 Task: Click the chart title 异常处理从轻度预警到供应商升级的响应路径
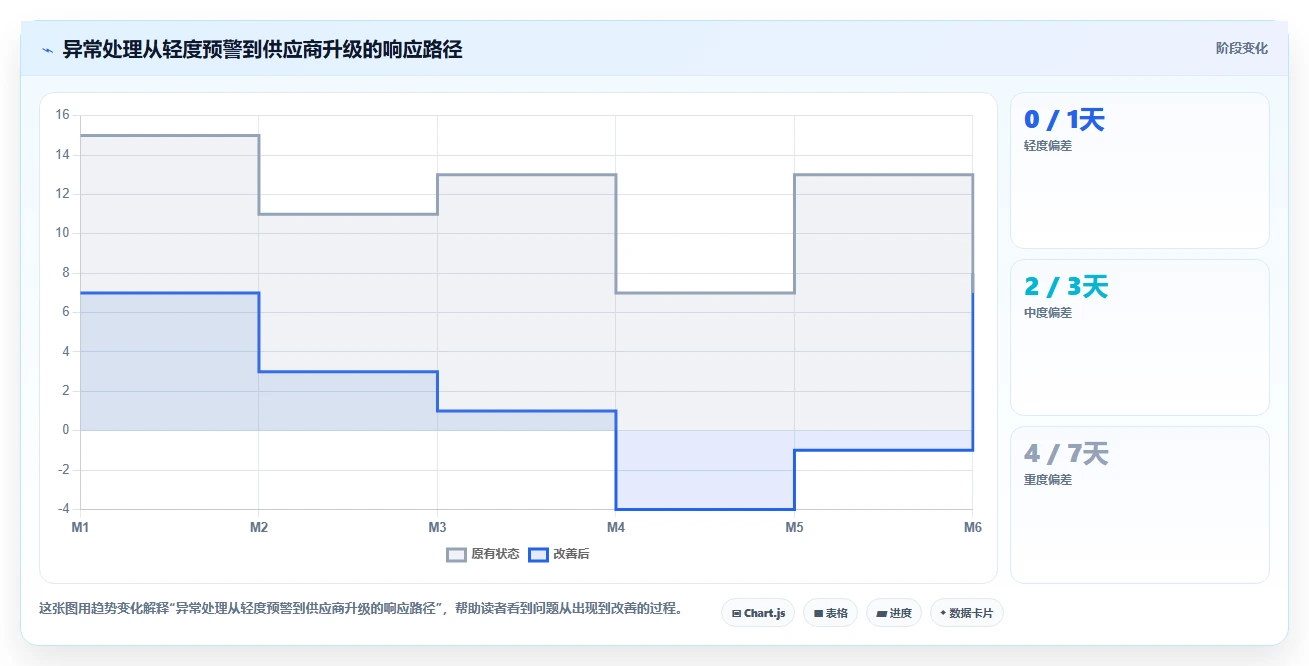point(262,49)
